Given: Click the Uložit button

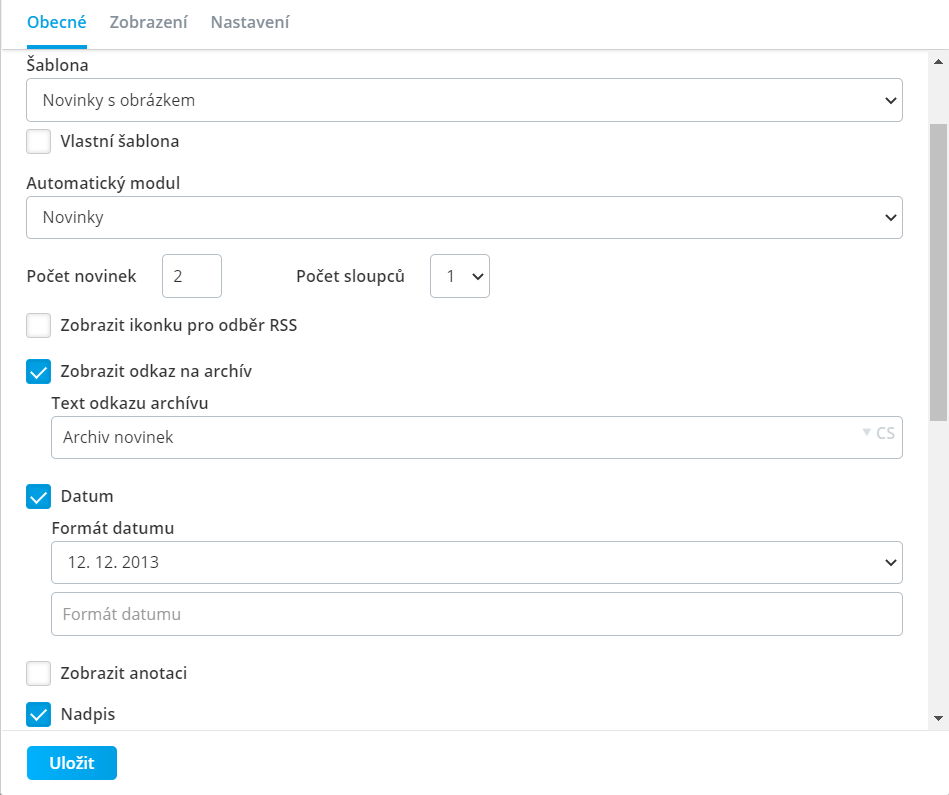Looking at the screenshot, I should [x=71, y=763].
